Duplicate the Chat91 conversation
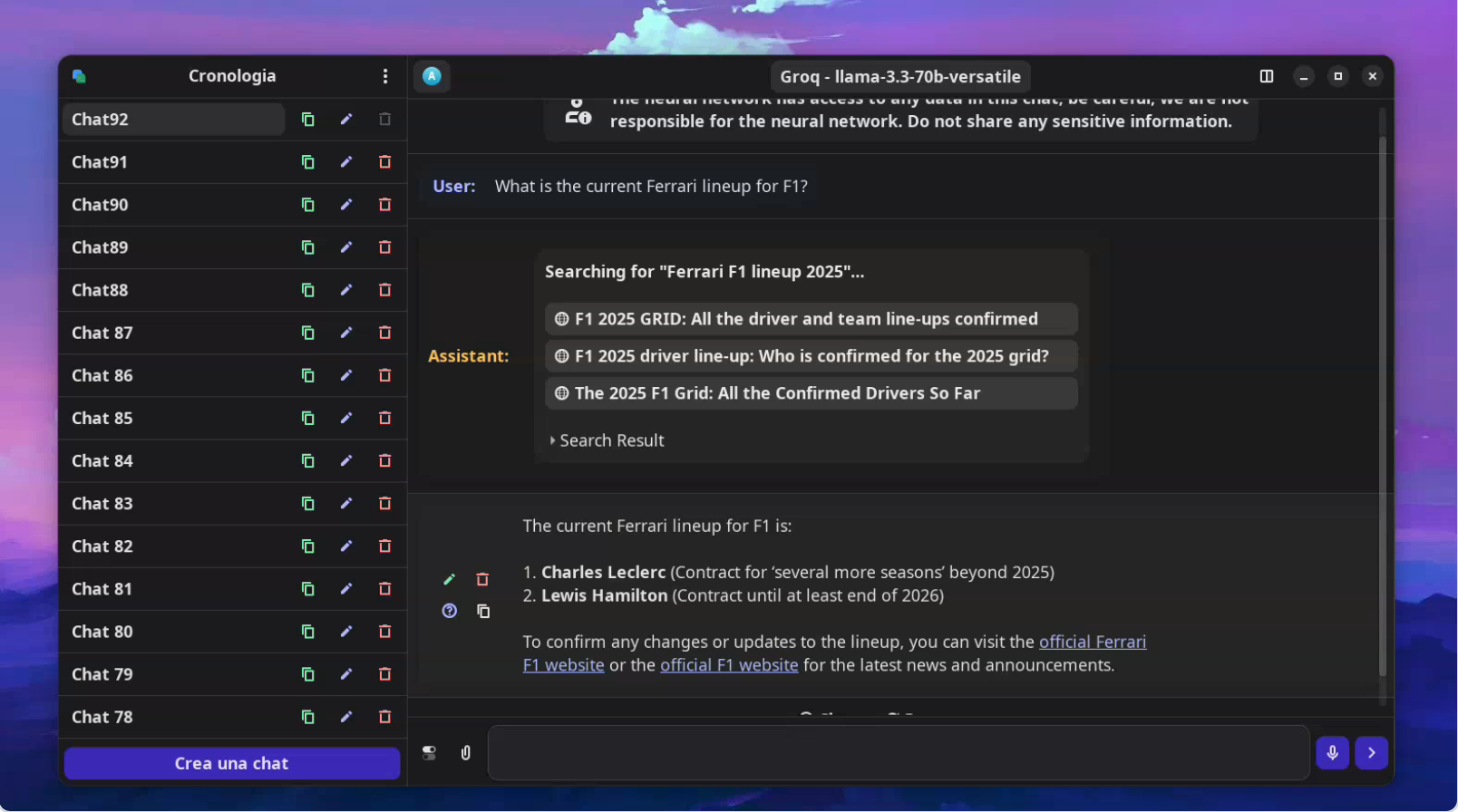Image resolution: width=1458 pixels, height=812 pixels. tap(307, 162)
